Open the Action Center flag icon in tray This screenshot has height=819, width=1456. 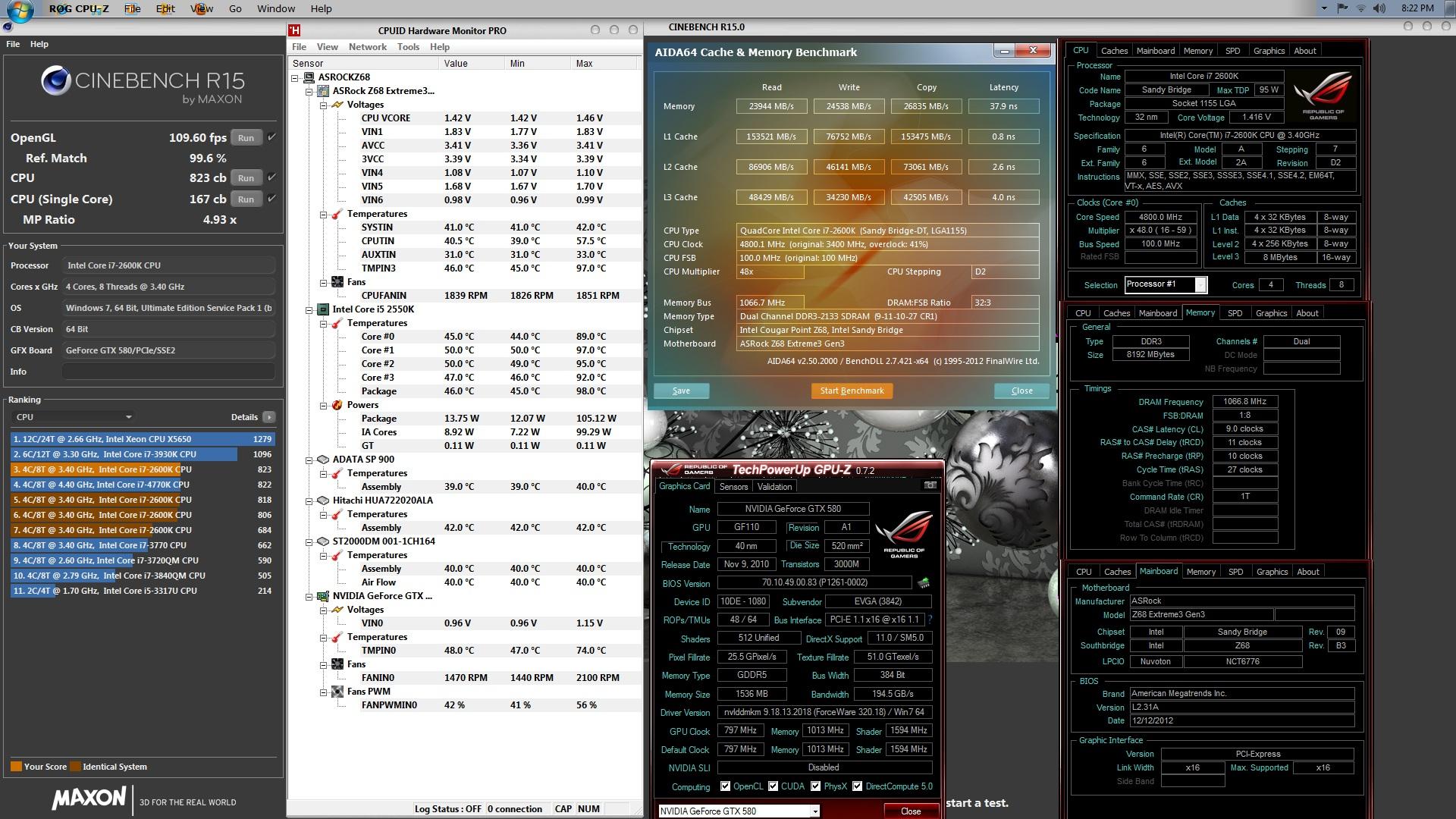pyautogui.click(x=1342, y=8)
